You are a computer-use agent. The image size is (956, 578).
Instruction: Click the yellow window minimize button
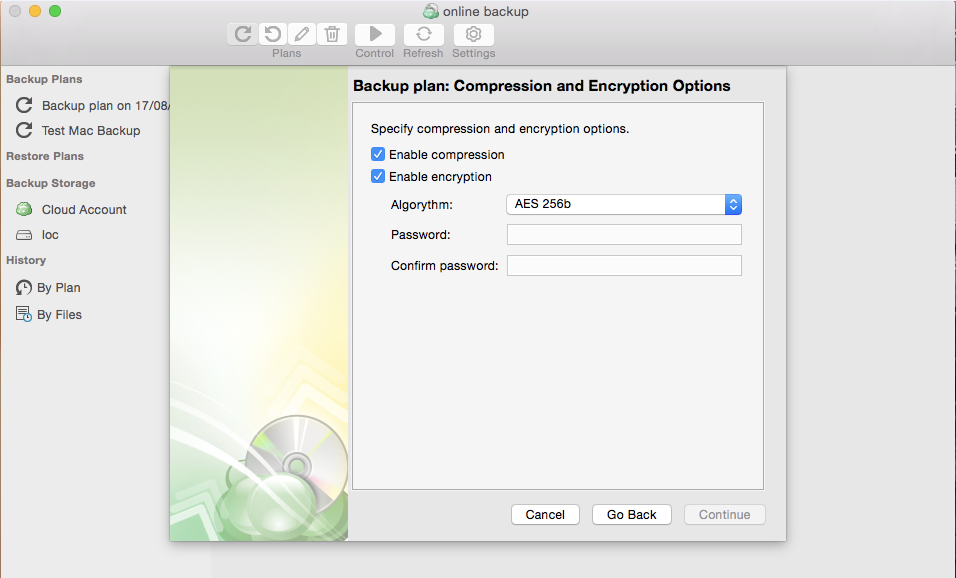(x=35, y=11)
